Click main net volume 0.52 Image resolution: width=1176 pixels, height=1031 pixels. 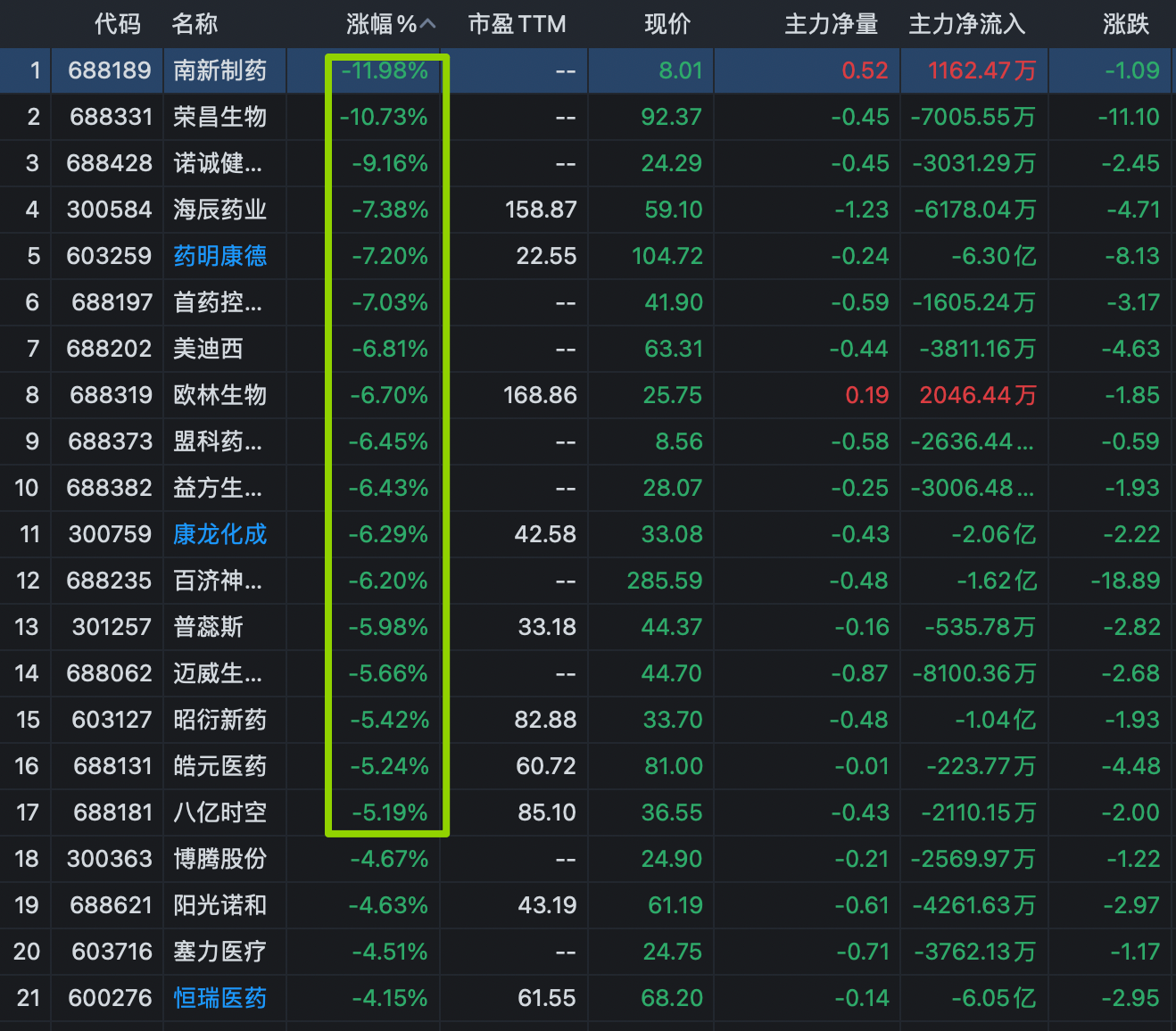pos(865,70)
